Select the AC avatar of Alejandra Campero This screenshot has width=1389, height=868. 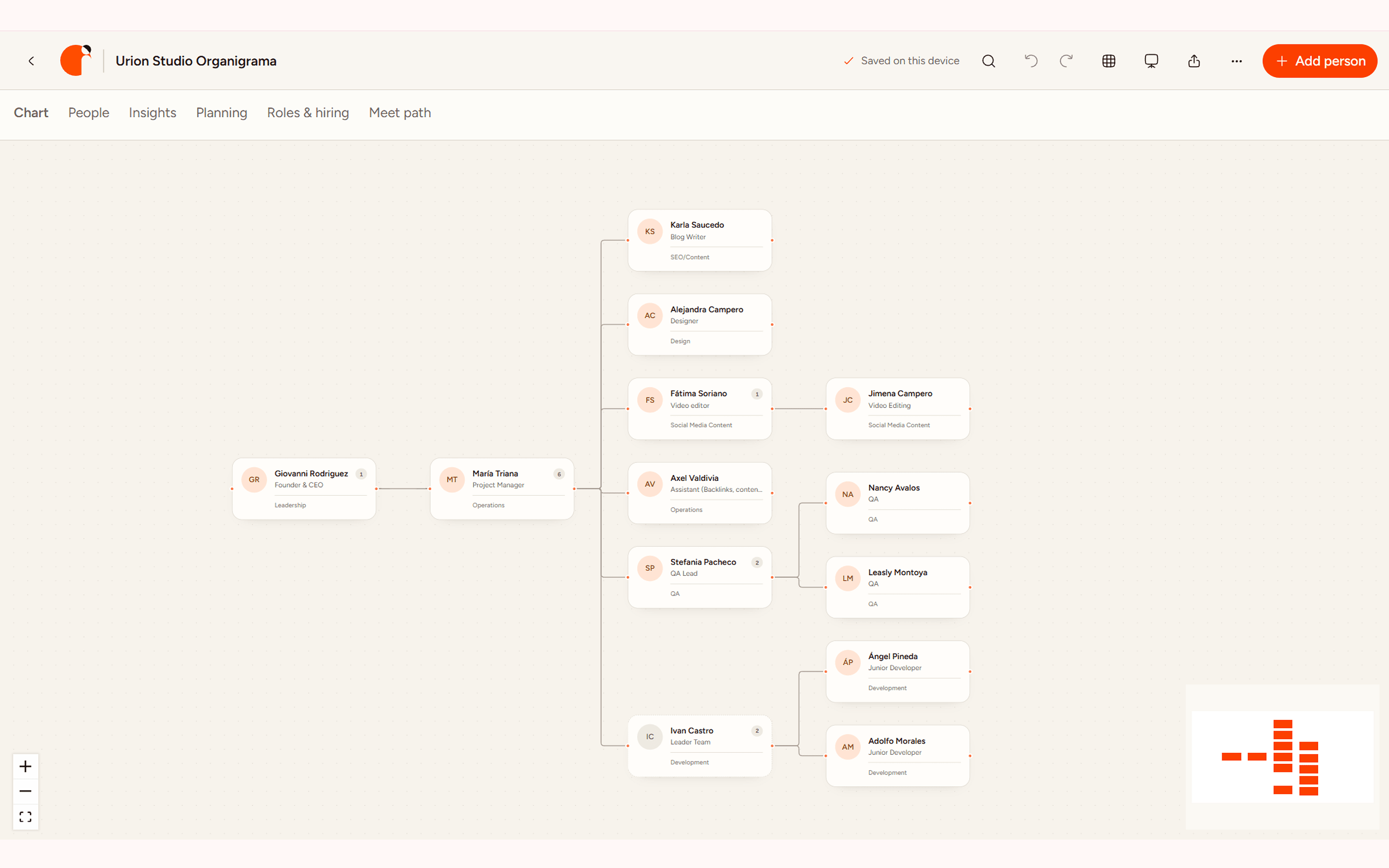coord(650,316)
